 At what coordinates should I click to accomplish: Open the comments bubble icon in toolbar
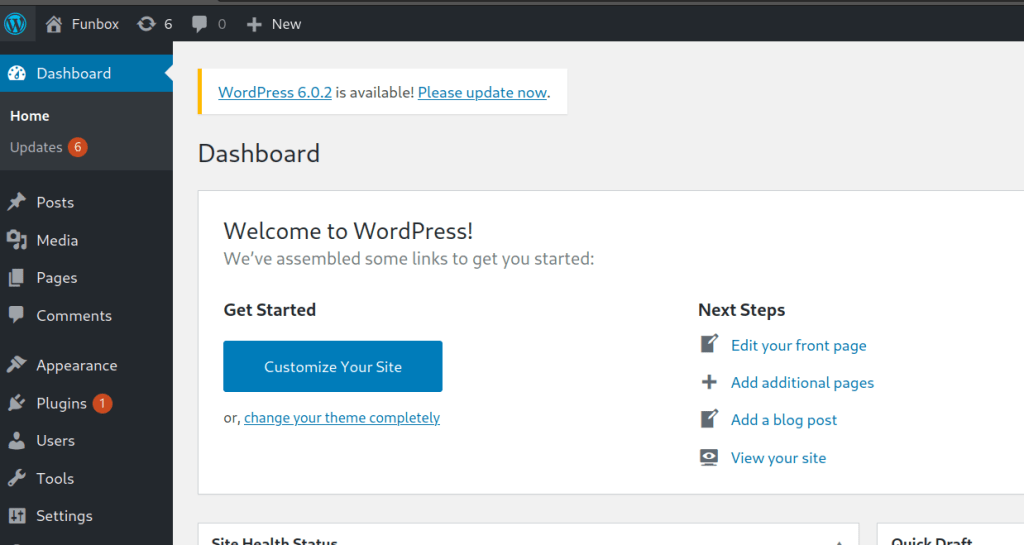tap(200, 23)
